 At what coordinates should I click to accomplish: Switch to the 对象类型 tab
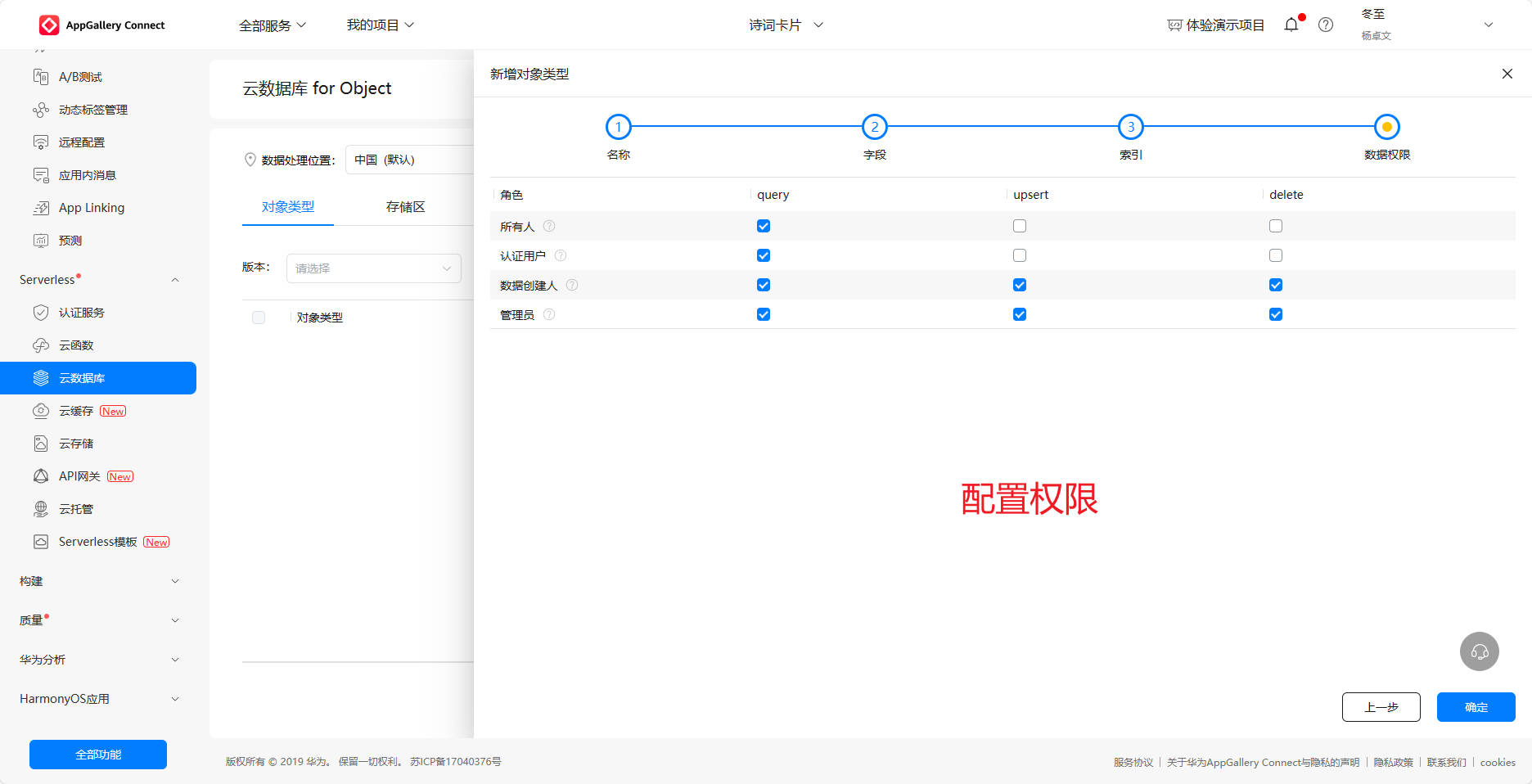[x=288, y=207]
